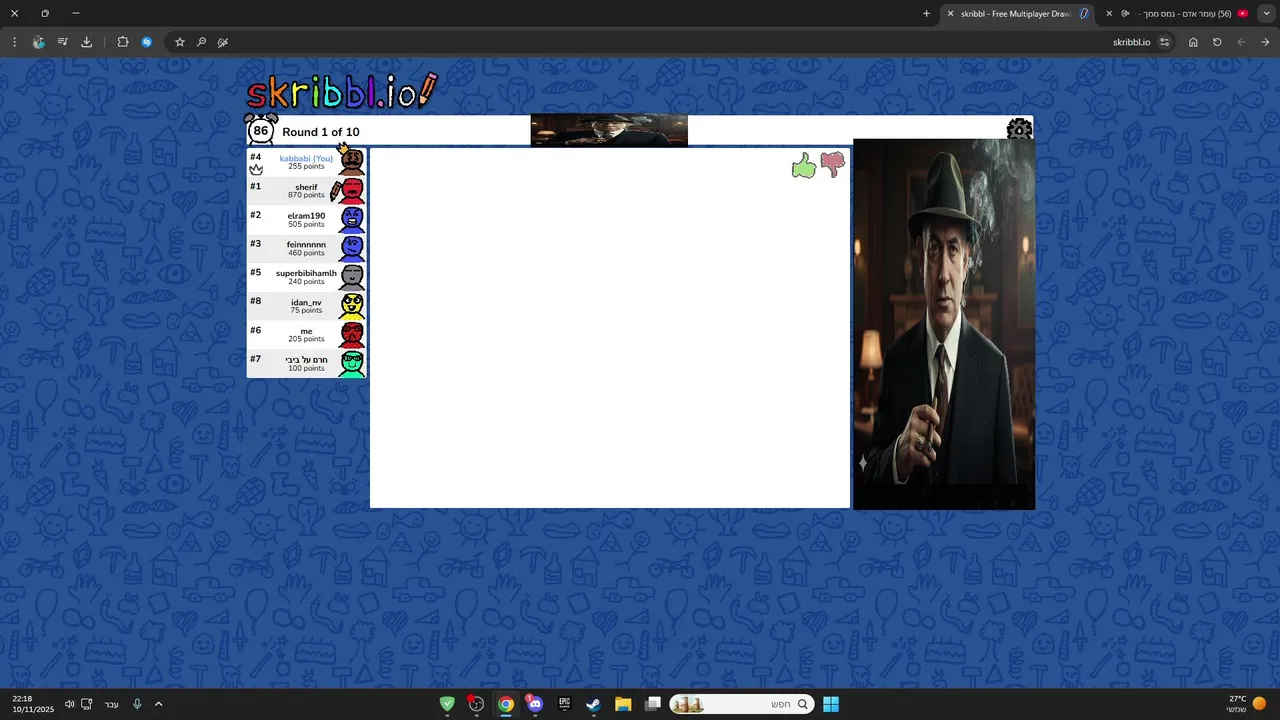Click microphone icon in system tray
Viewport: 1280px width, 720px height.
coord(137,704)
